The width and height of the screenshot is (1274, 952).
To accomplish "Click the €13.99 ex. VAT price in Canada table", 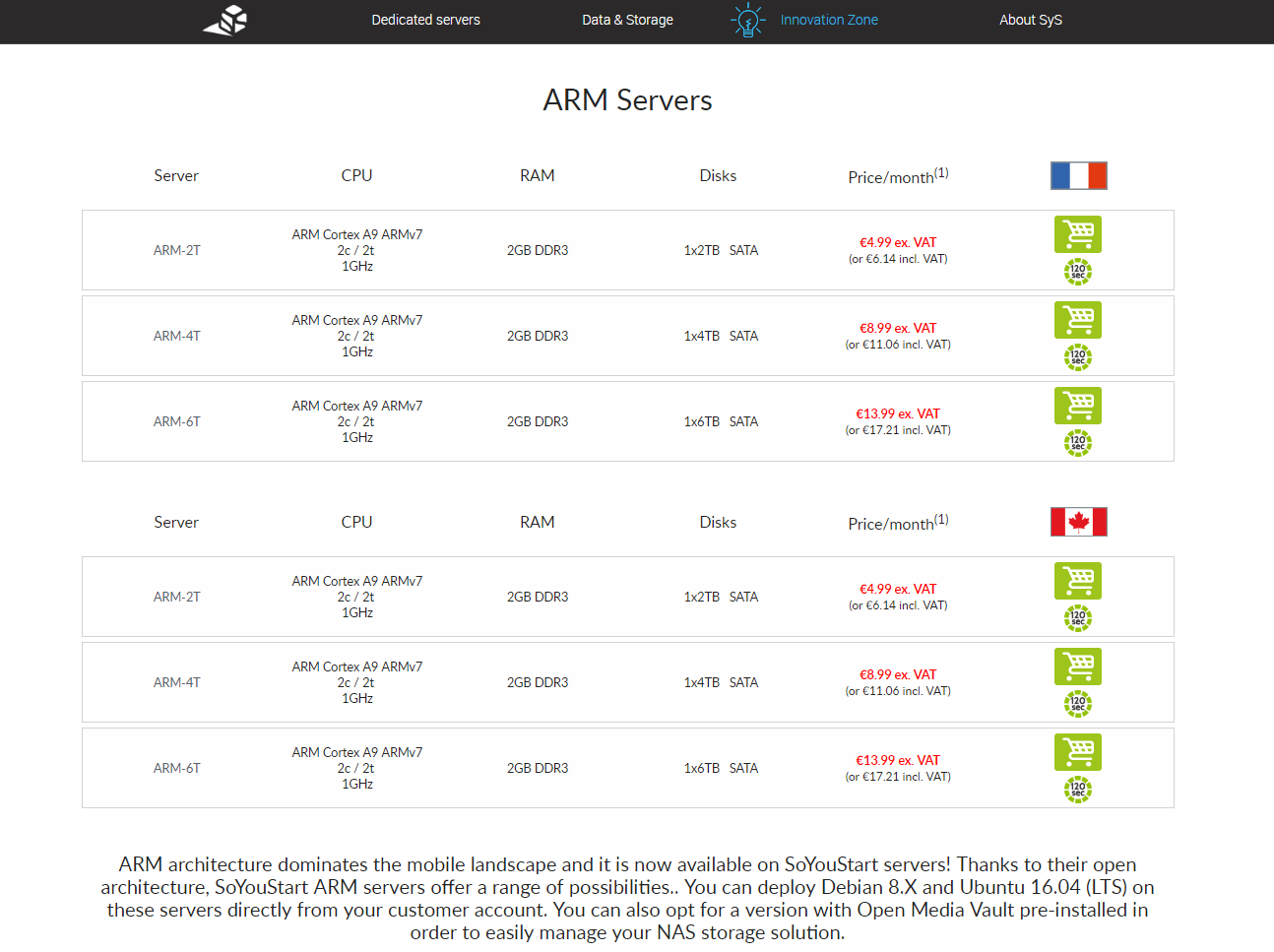I will (x=898, y=760).
